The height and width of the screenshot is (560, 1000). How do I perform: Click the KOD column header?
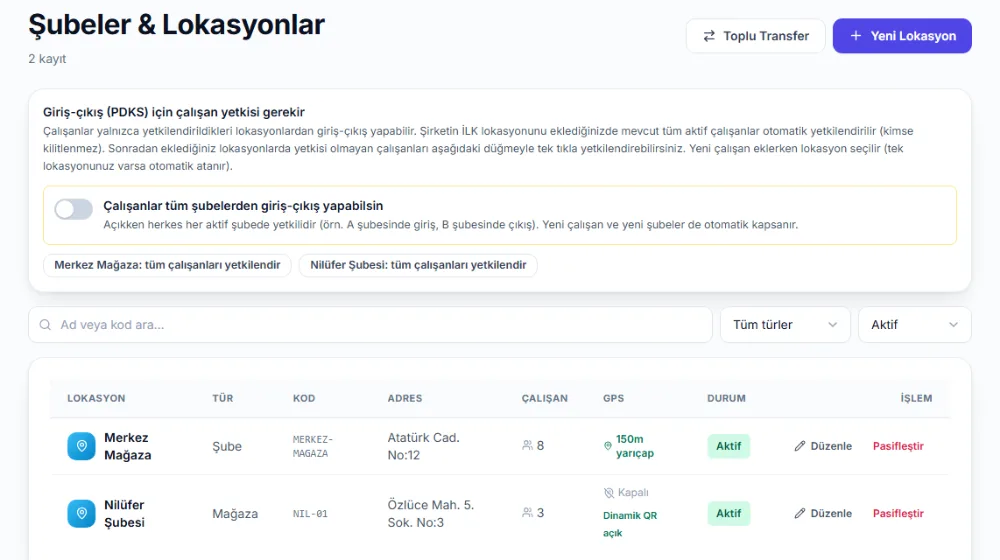[x=304, y=398]
